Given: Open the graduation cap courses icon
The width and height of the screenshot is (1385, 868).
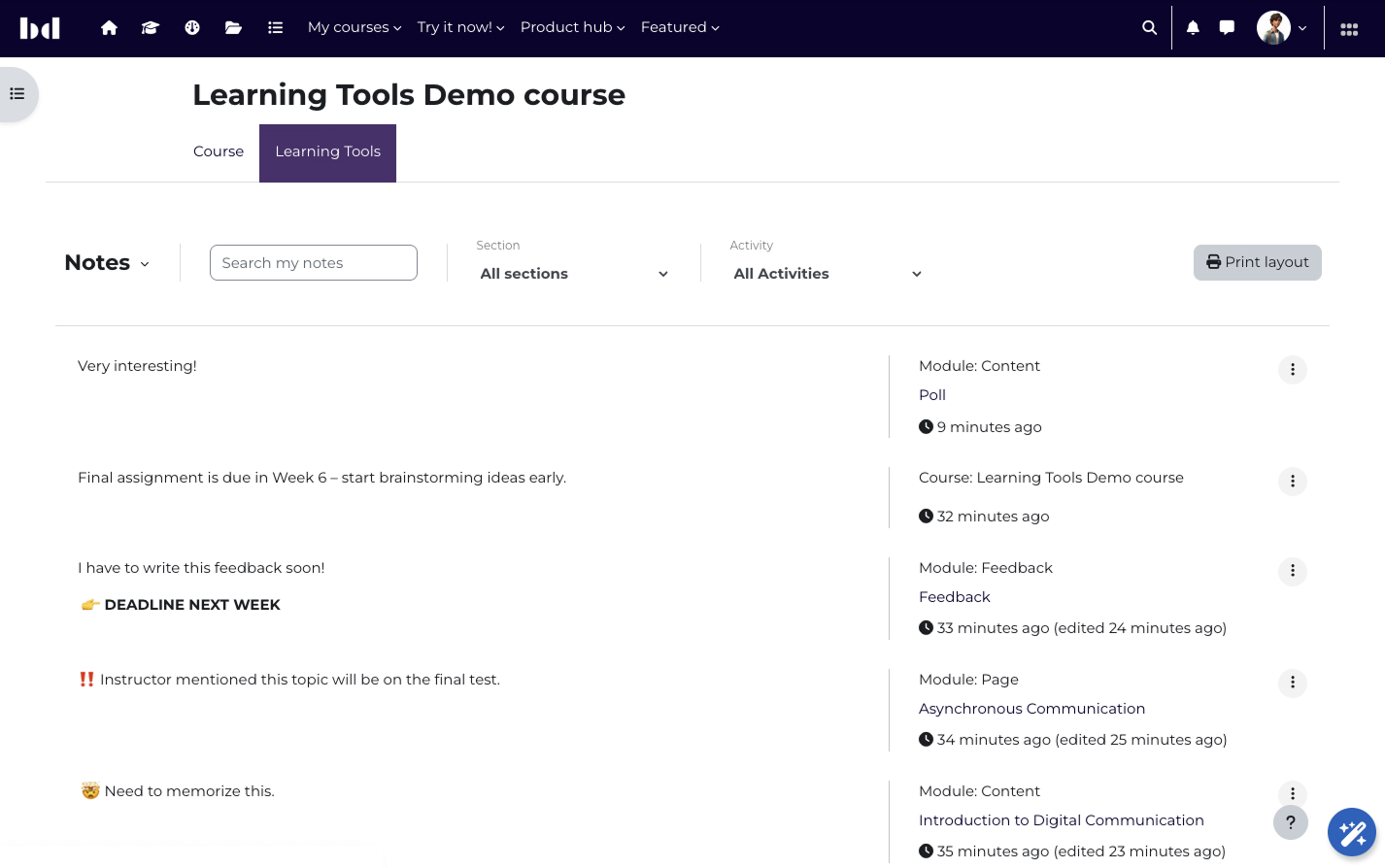Looking at the screenshot, I should (150, 28).
